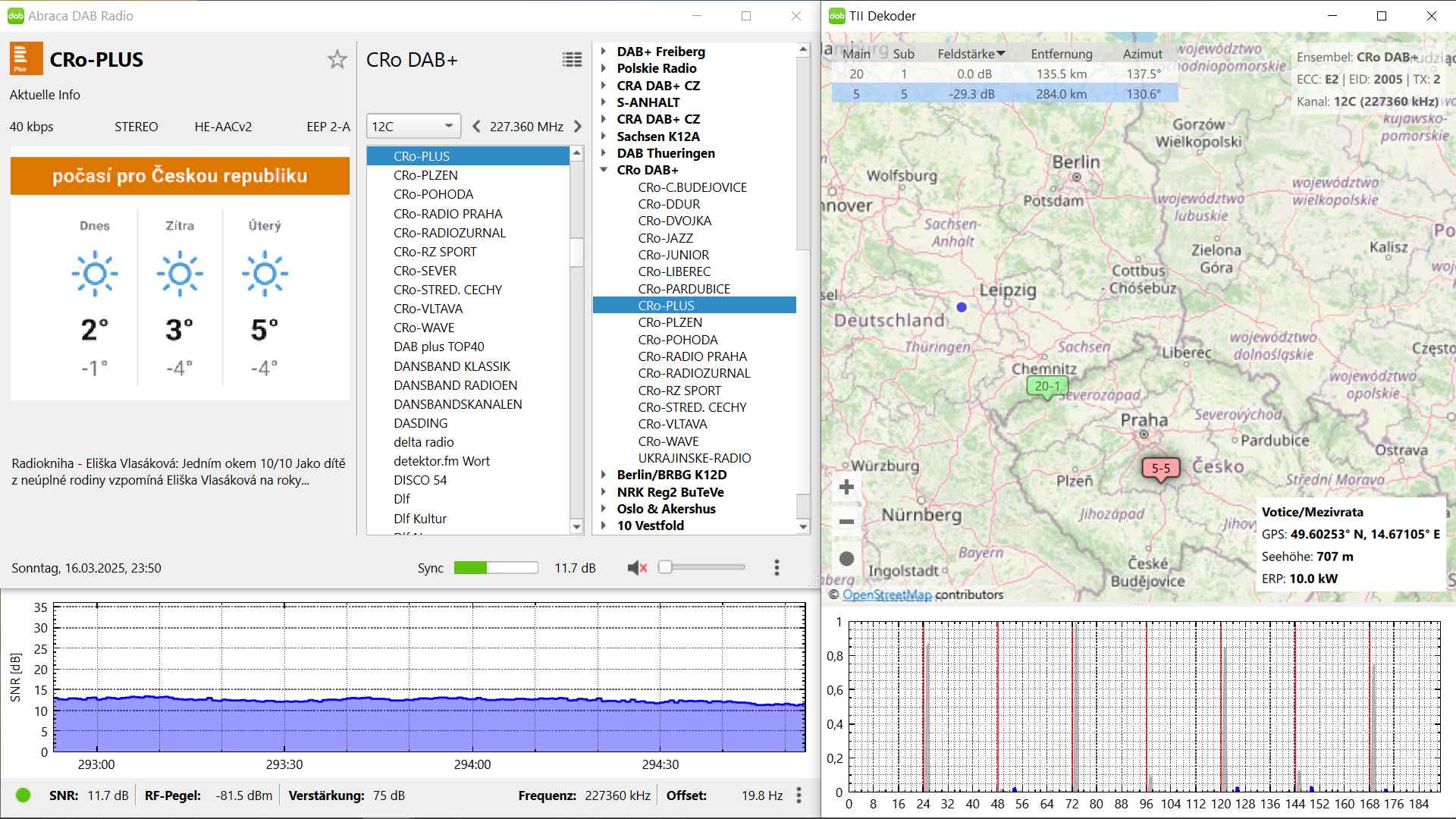Select CRo-JAZZ in the ensemble tree
Screen dimensions: 1456x819
pyautogui.click(x=665, y=238)
